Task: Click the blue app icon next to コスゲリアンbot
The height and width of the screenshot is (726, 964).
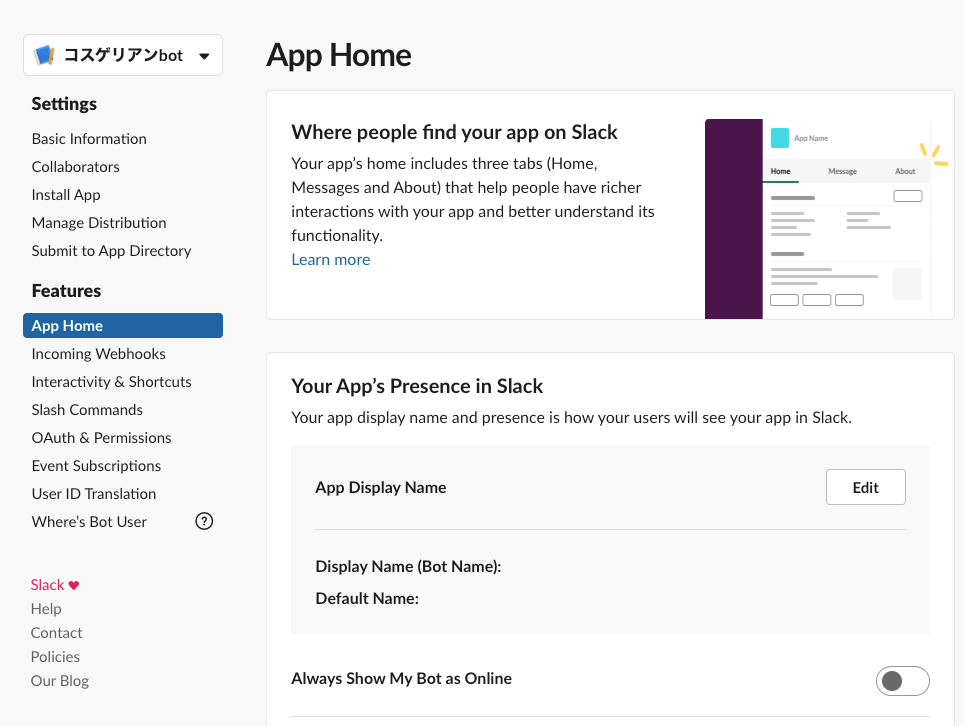Action: [44, 55]
